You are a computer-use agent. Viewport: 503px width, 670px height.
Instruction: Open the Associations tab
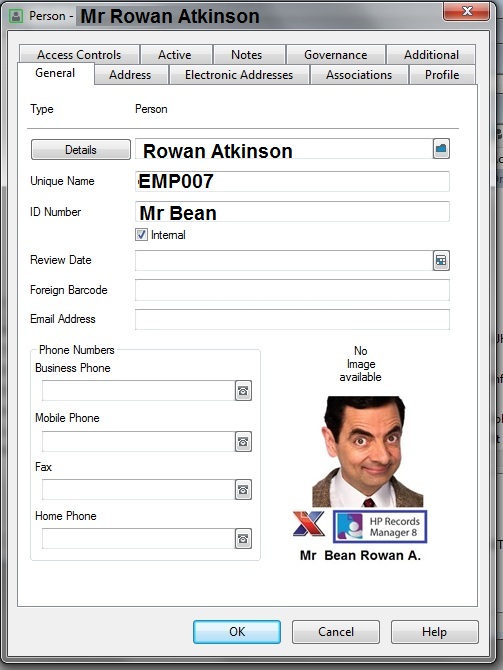tap(359, 75)
